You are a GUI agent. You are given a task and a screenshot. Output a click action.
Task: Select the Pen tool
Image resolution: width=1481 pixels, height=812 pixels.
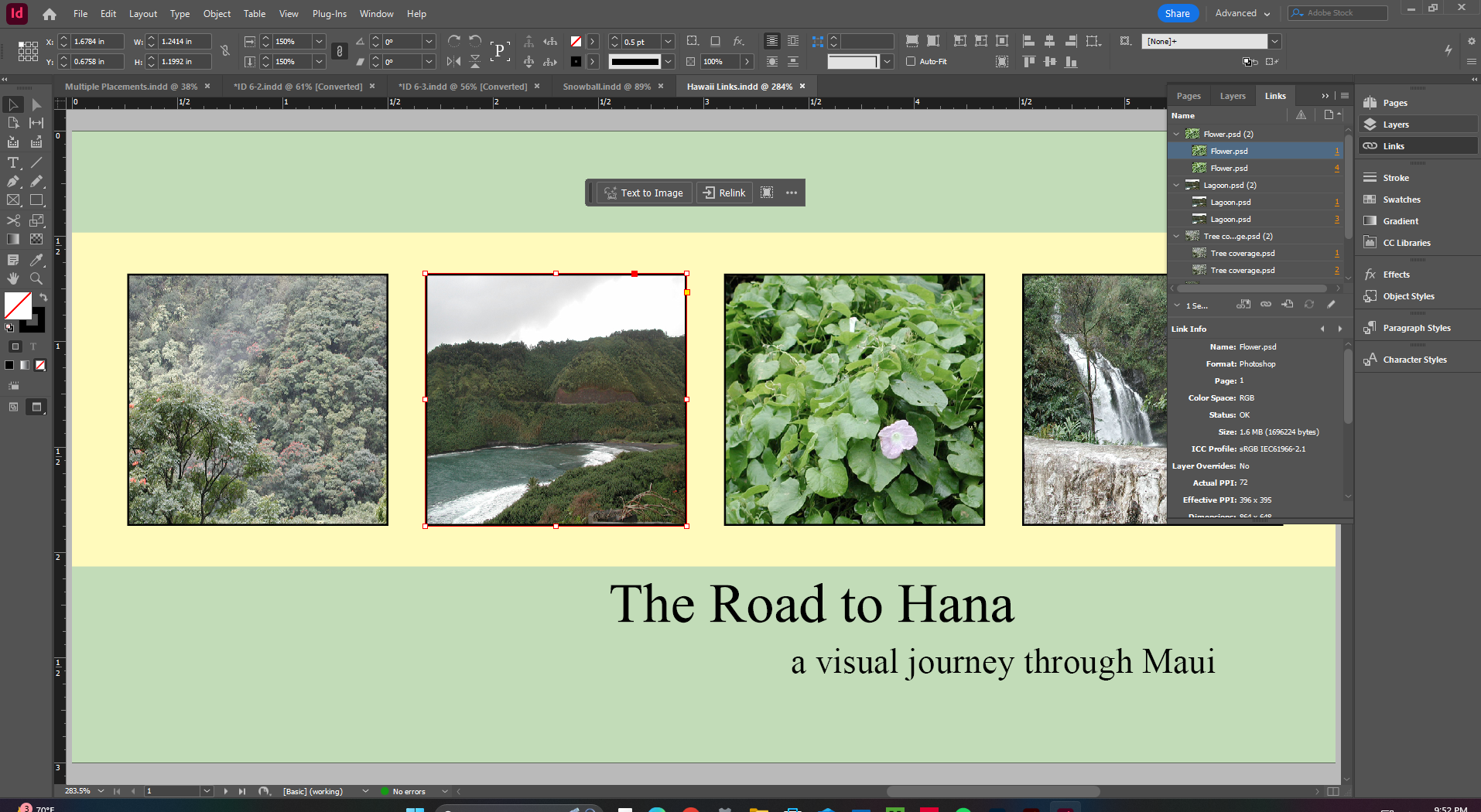pyautogui.click(x=13, y=182)
